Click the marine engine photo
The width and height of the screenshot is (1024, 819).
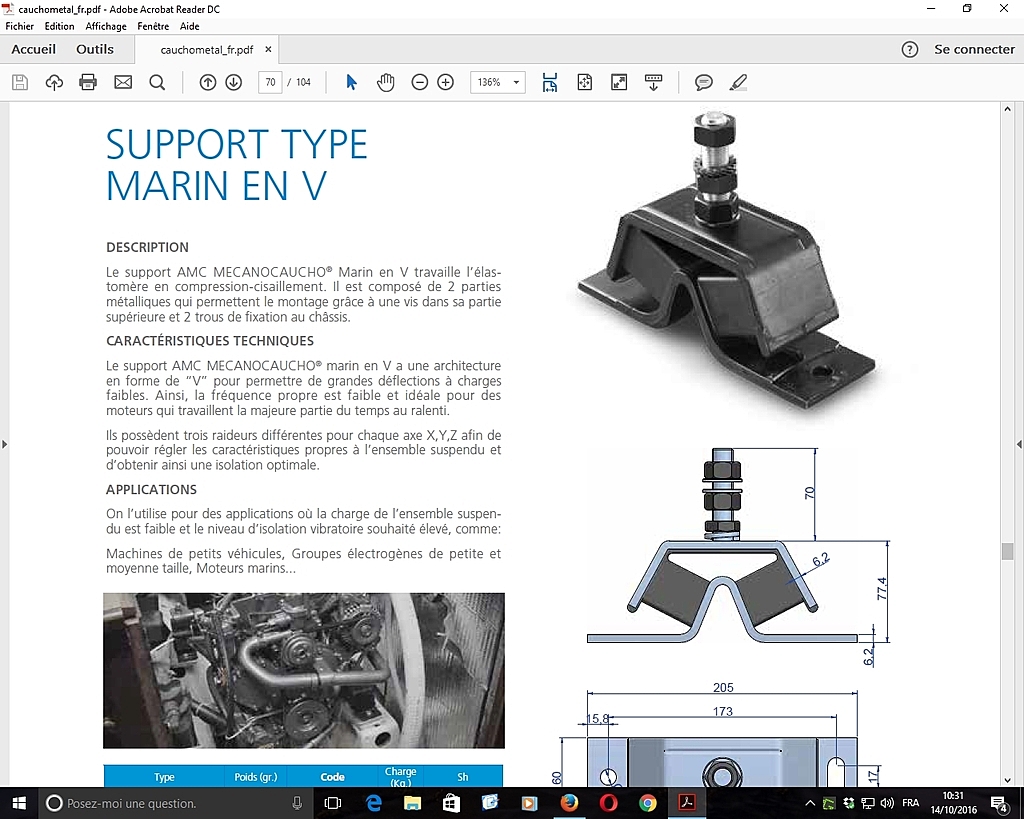(x=304, y=671)
